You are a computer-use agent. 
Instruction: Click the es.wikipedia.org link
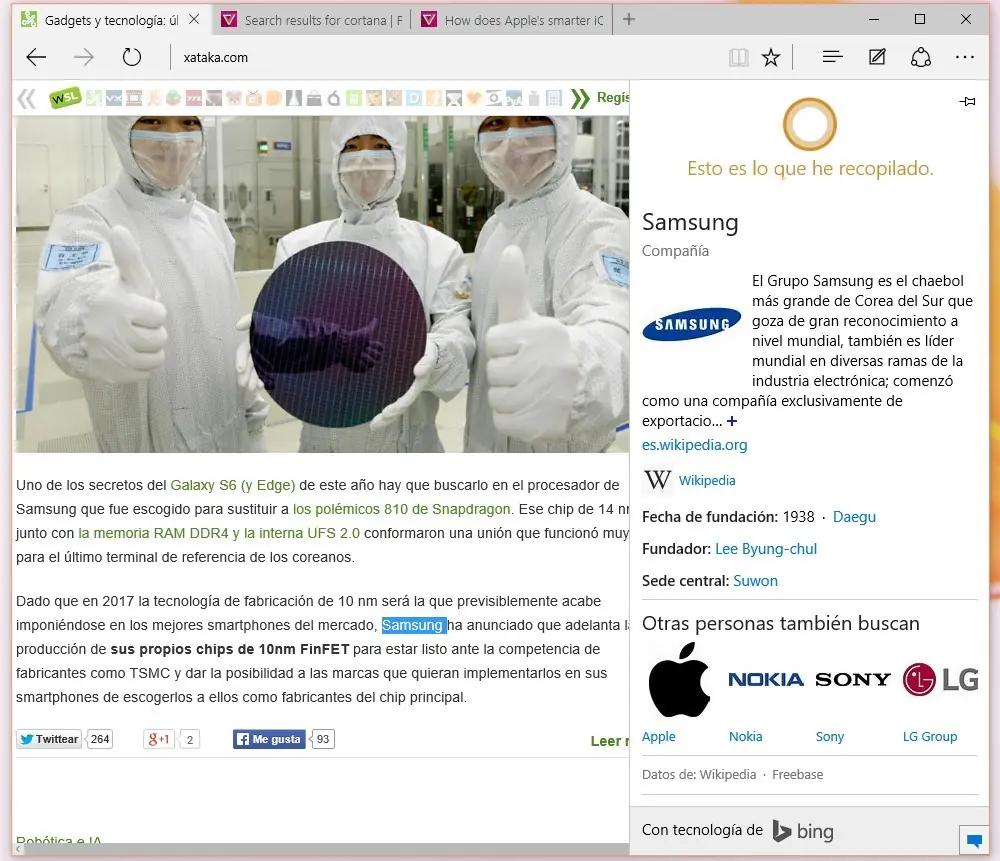[x=694, y=445]
